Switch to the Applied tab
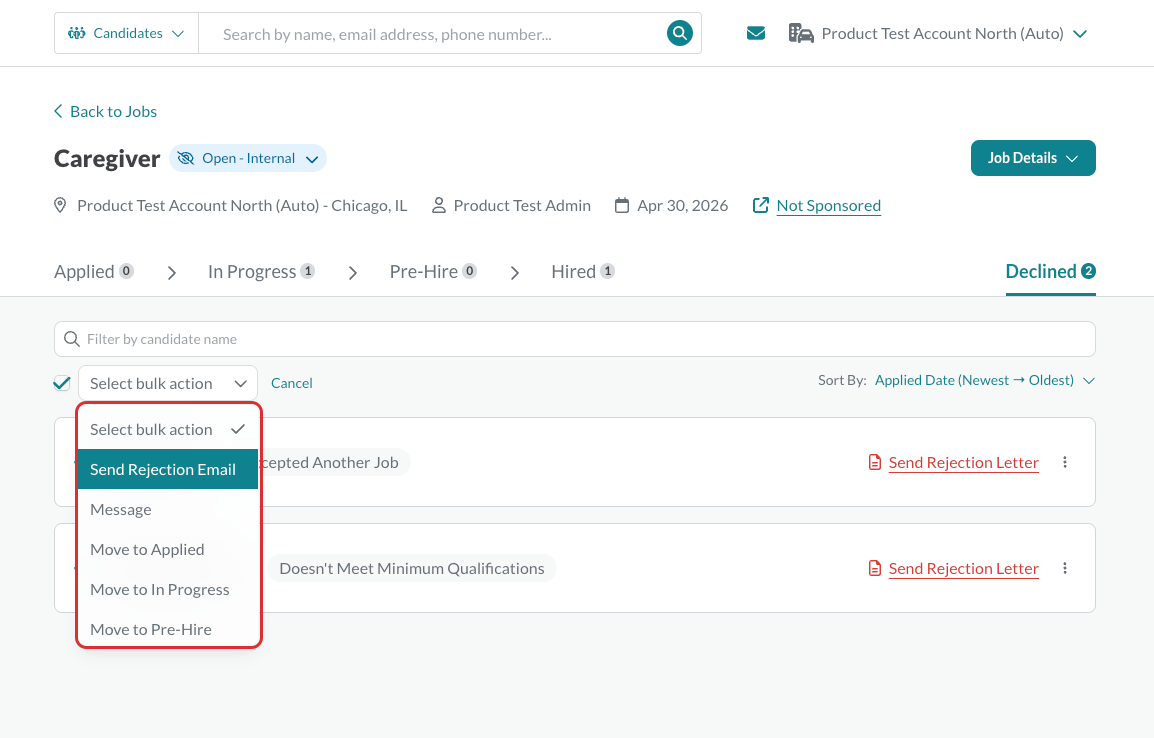Image resolution: width=1154 pixels, height=738 pixels. coord(93,272)
